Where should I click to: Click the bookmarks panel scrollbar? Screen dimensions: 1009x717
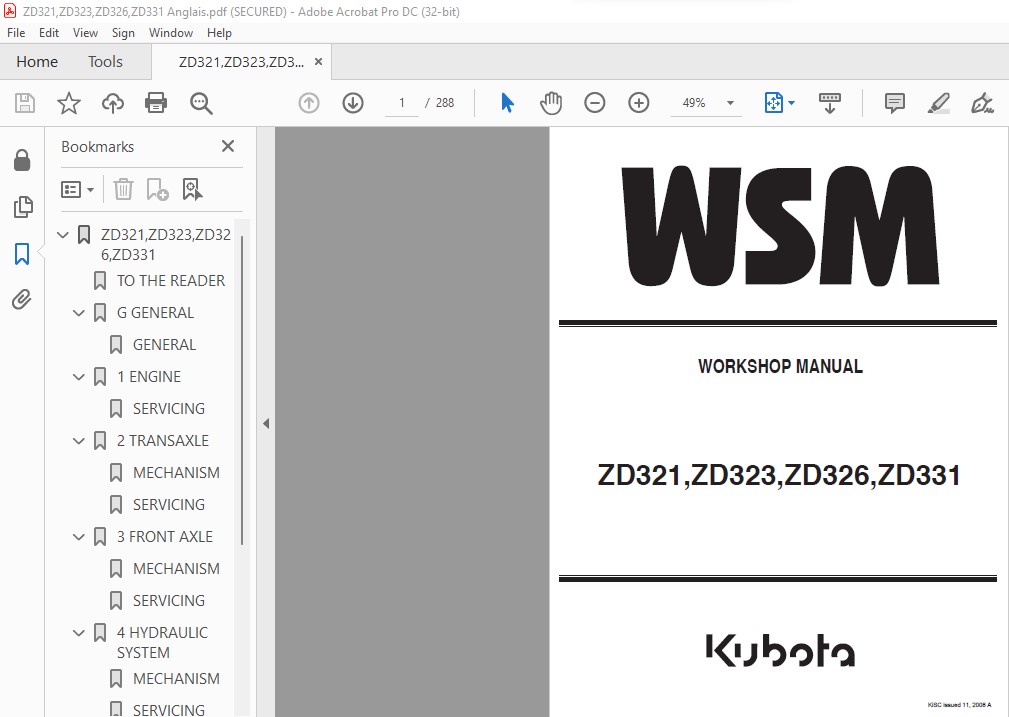click(x=242, y=389)
